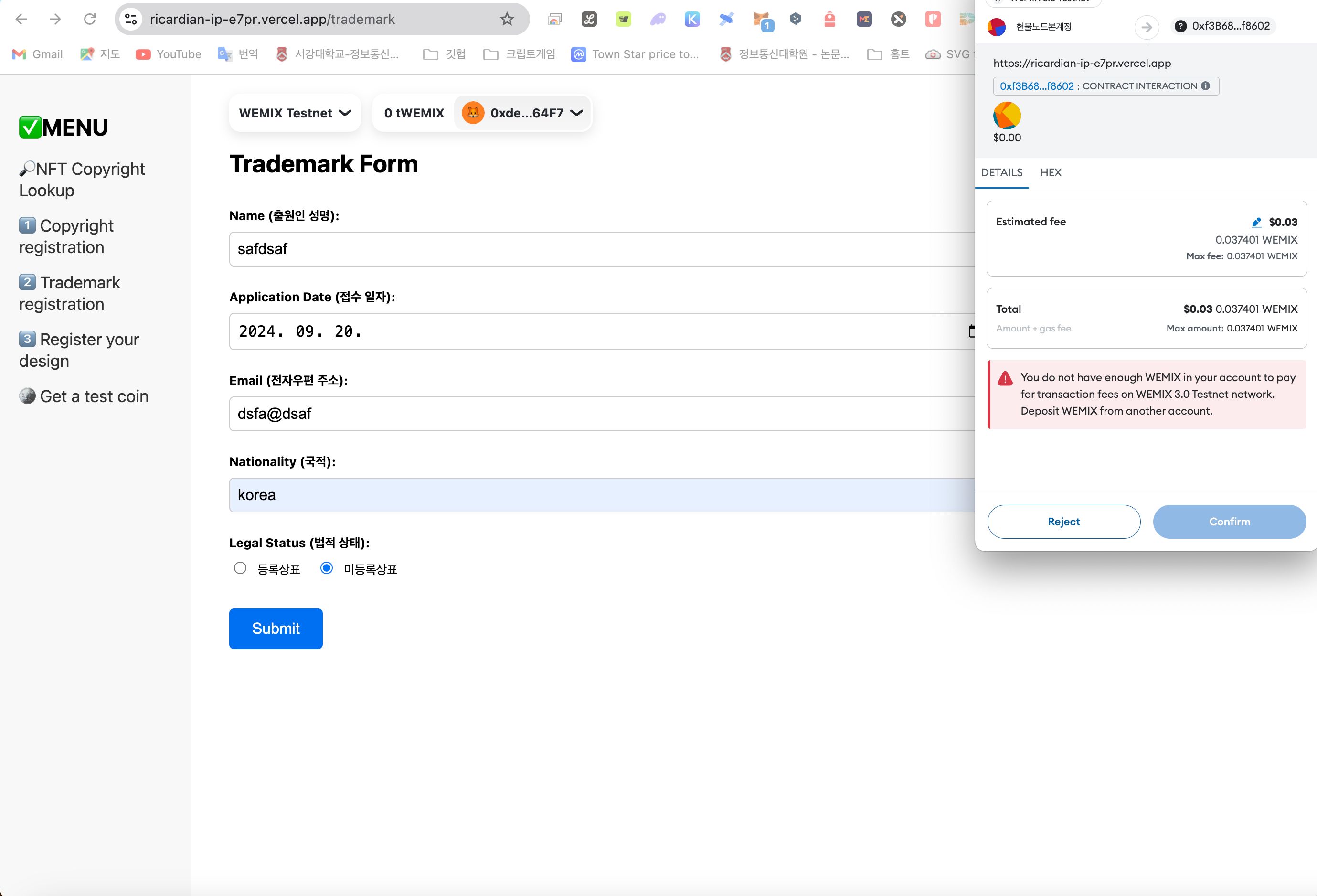Reject the MetaMask transaction

coord(1064,522)
